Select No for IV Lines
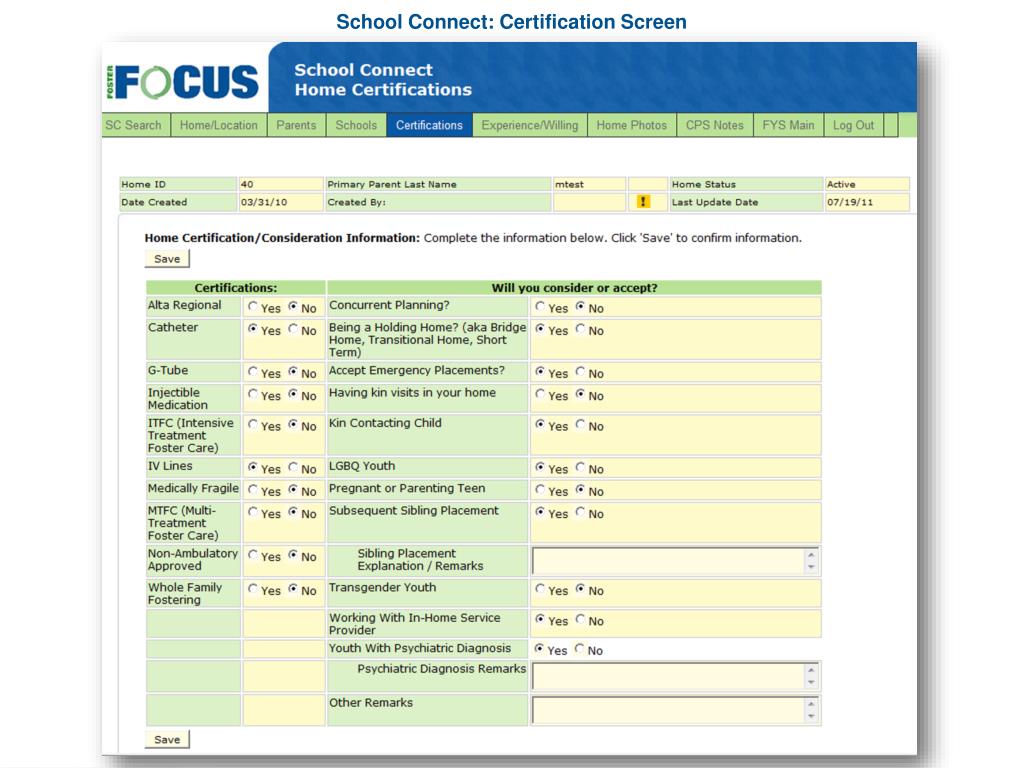The image size is (1024, 768). tap(293, 467)
